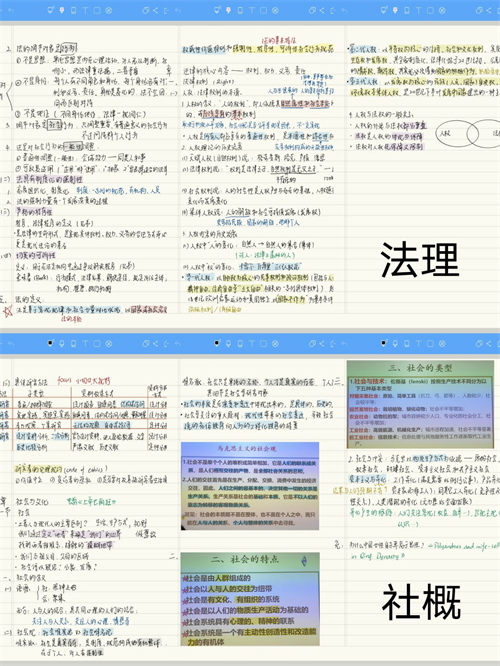Image resolution: width=500 pixels, height=666 pixels.
Task: Tap the active pen tool in bottom-middle toolbar
Action: (x=217, y=343)
